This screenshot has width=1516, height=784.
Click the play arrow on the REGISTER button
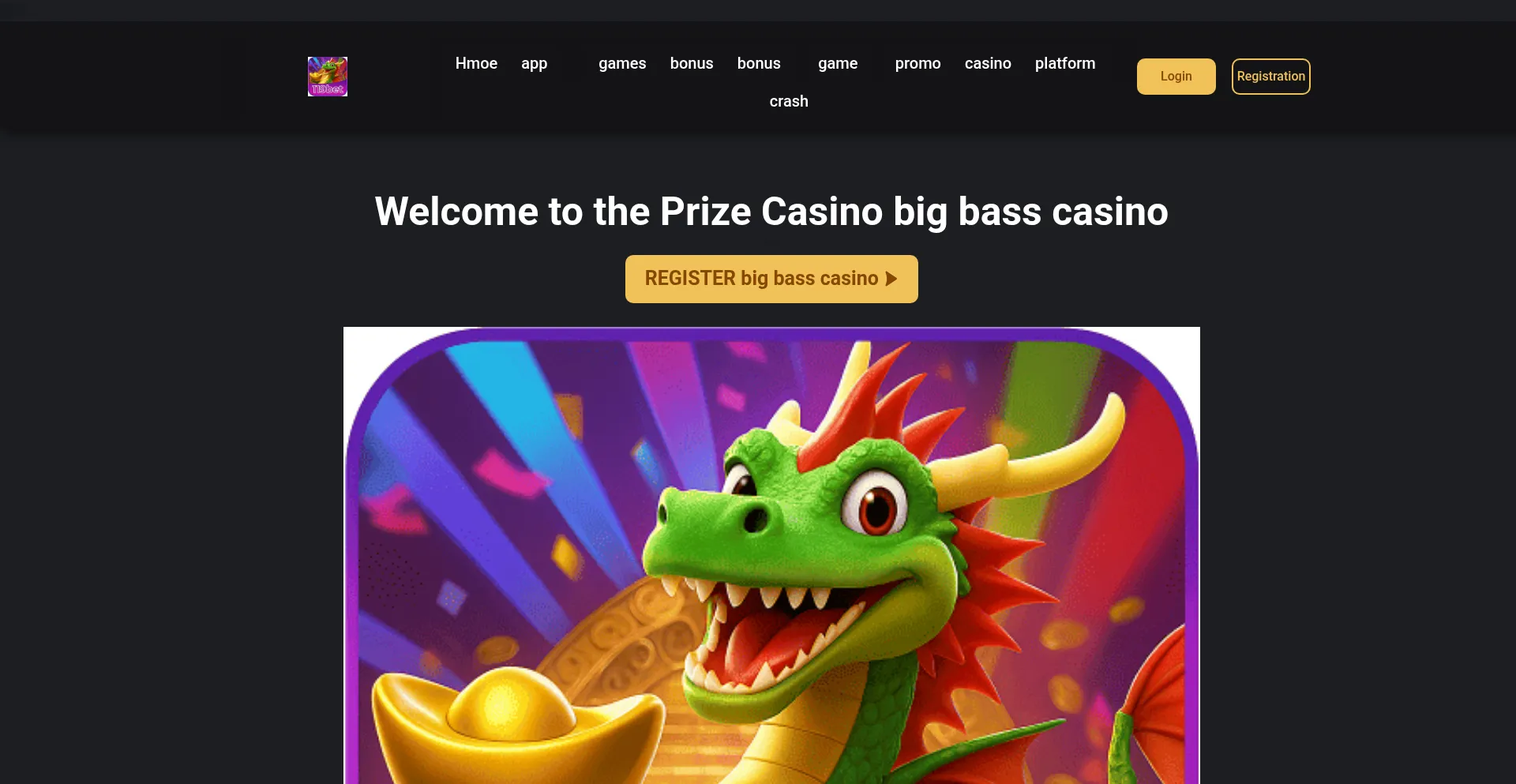[891, 279]
